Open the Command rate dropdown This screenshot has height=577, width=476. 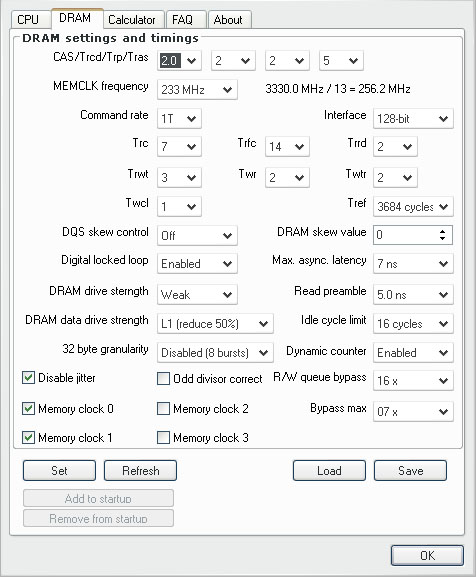pyautogui.click(x=179, y=118)
